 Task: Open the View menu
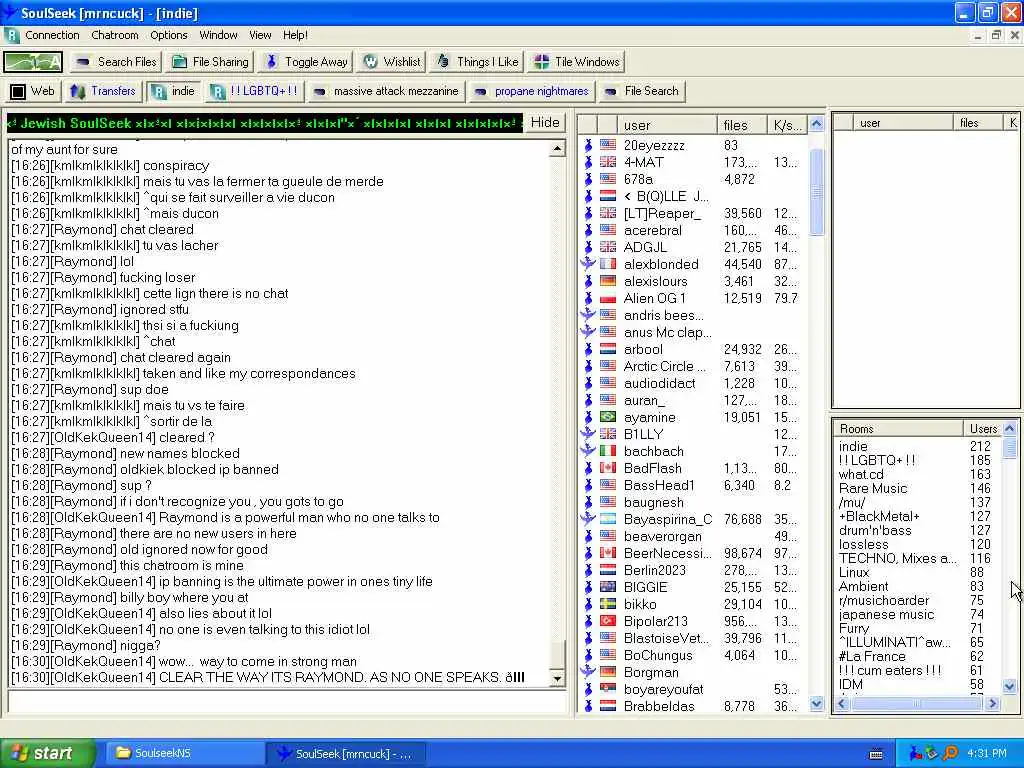tap(260, 35)
